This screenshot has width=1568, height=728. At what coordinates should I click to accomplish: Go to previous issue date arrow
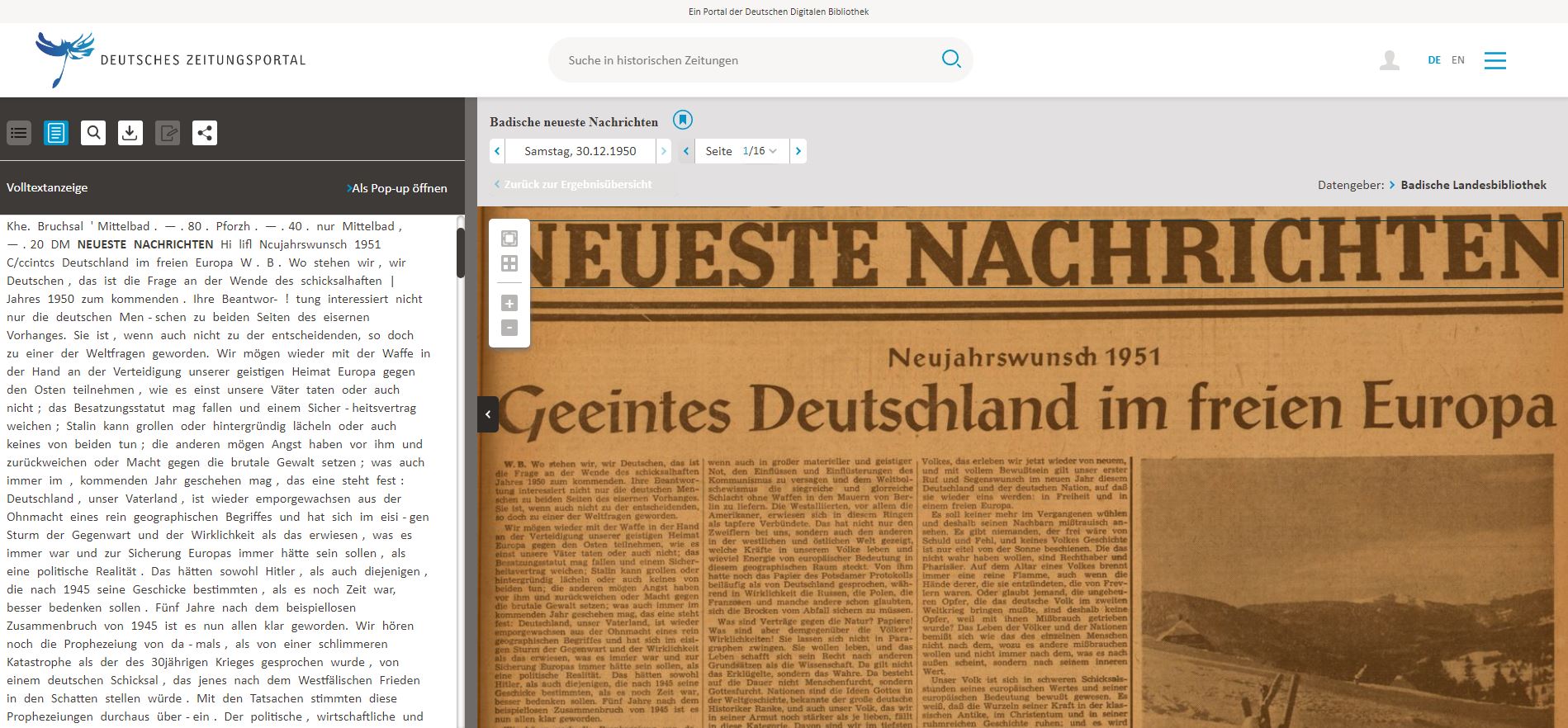[x=497, y=151]
